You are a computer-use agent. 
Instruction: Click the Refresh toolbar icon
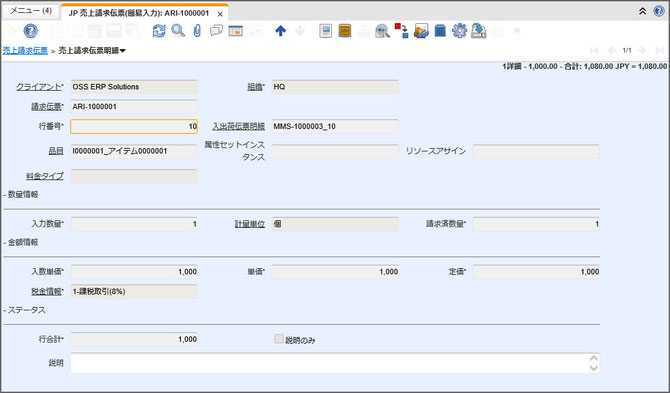pos(159,31)
